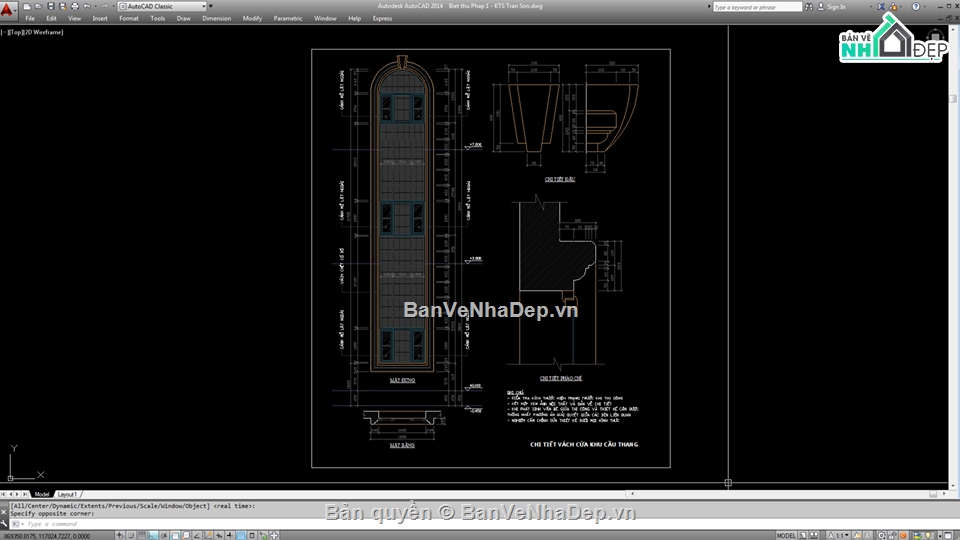This screenshot has height=540, width=960.
Task: Toggle the MODEL space button in status bar
Action: 787,535
